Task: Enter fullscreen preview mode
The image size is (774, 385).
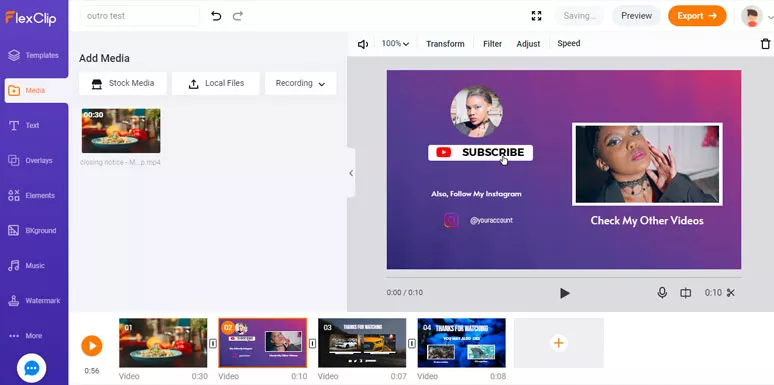Action: (x=537, y=16)
